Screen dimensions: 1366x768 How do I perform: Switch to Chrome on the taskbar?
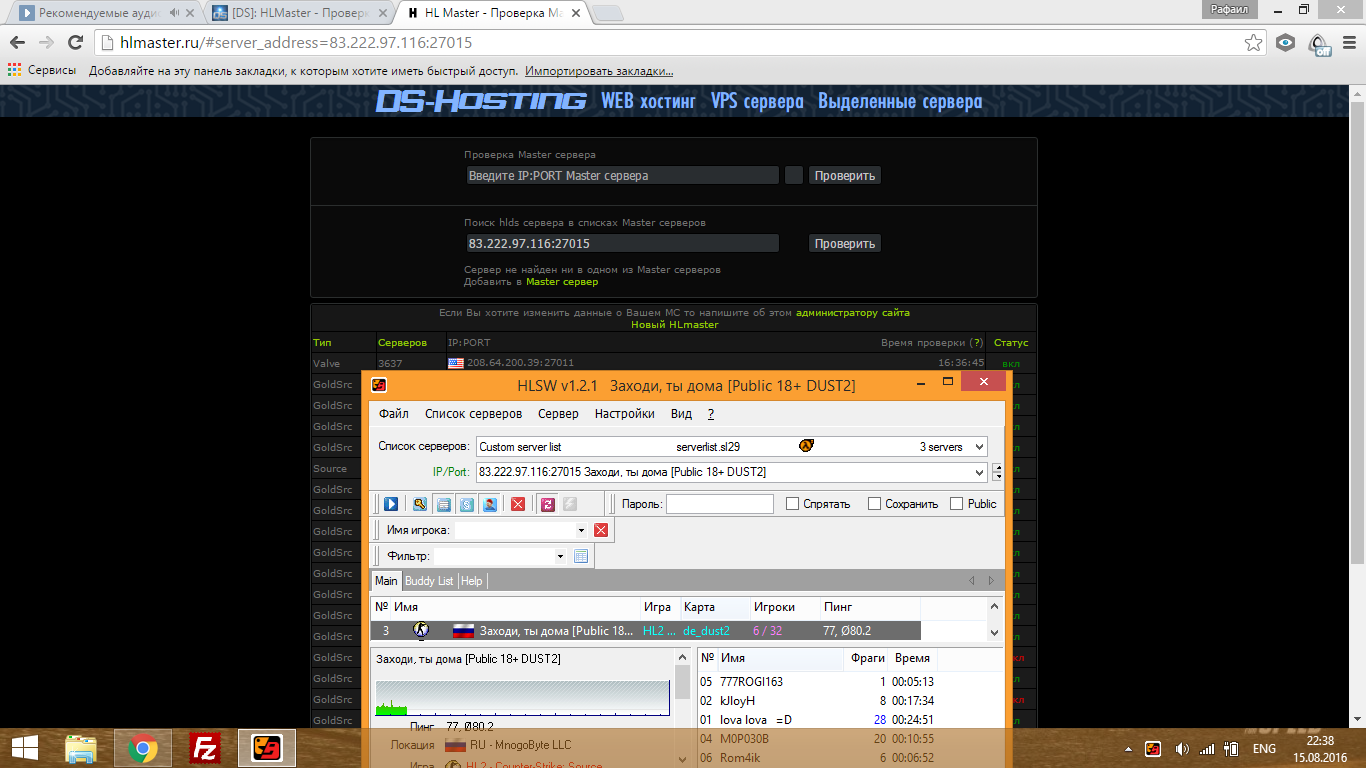pyautogui.click(x=143, y=748)
